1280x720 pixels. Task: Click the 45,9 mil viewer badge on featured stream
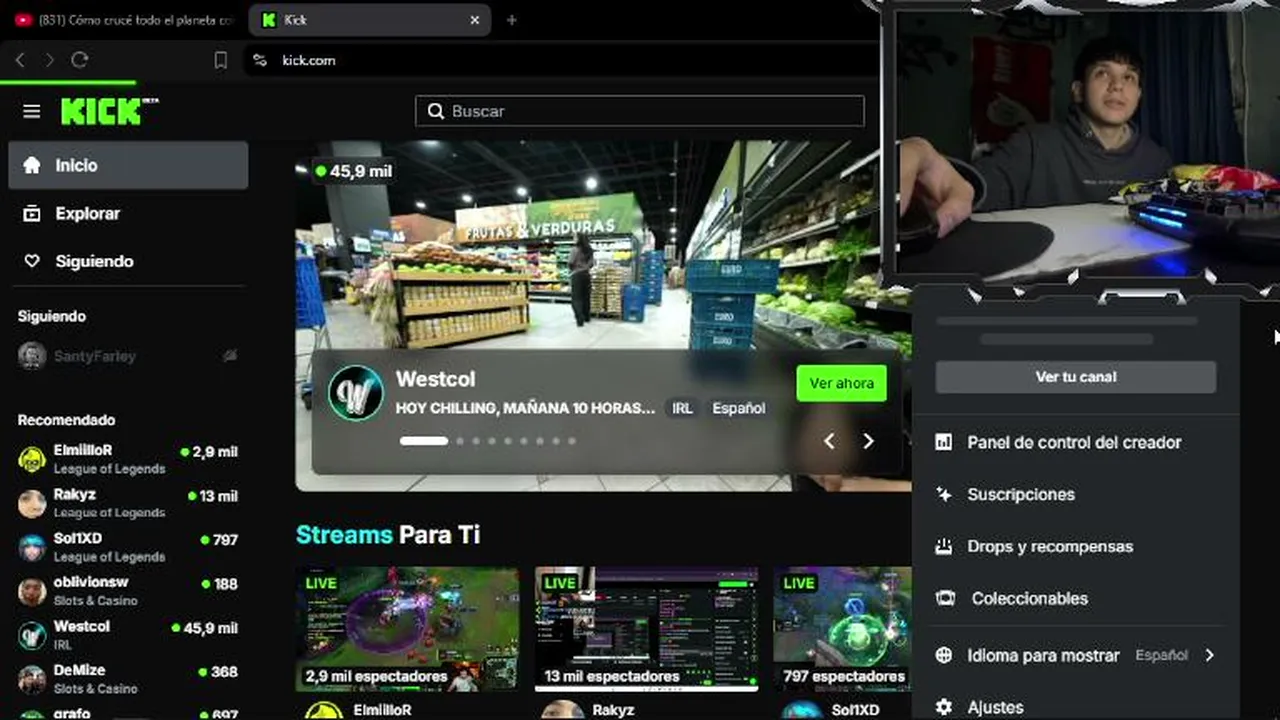coord(354,171)
